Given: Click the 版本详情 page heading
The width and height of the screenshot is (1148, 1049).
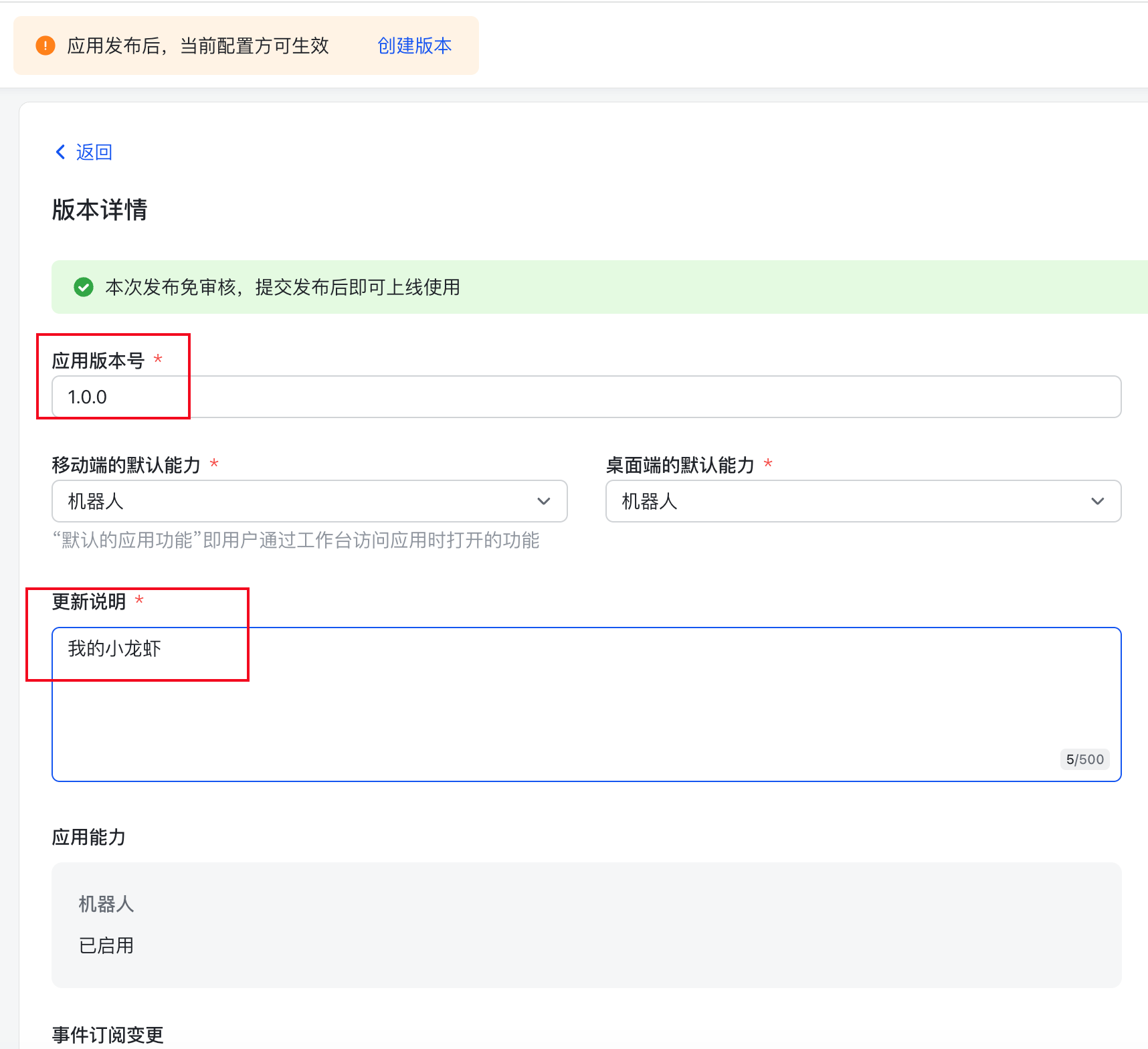Looking at the screenshot, I should click(x=100, y=209).
